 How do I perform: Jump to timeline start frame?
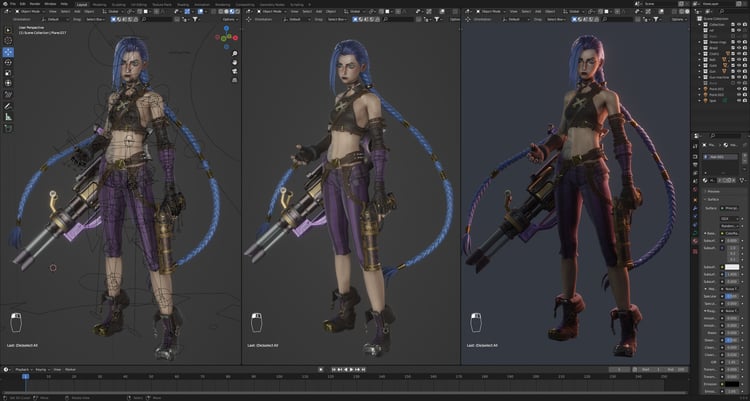coord(334,369)
